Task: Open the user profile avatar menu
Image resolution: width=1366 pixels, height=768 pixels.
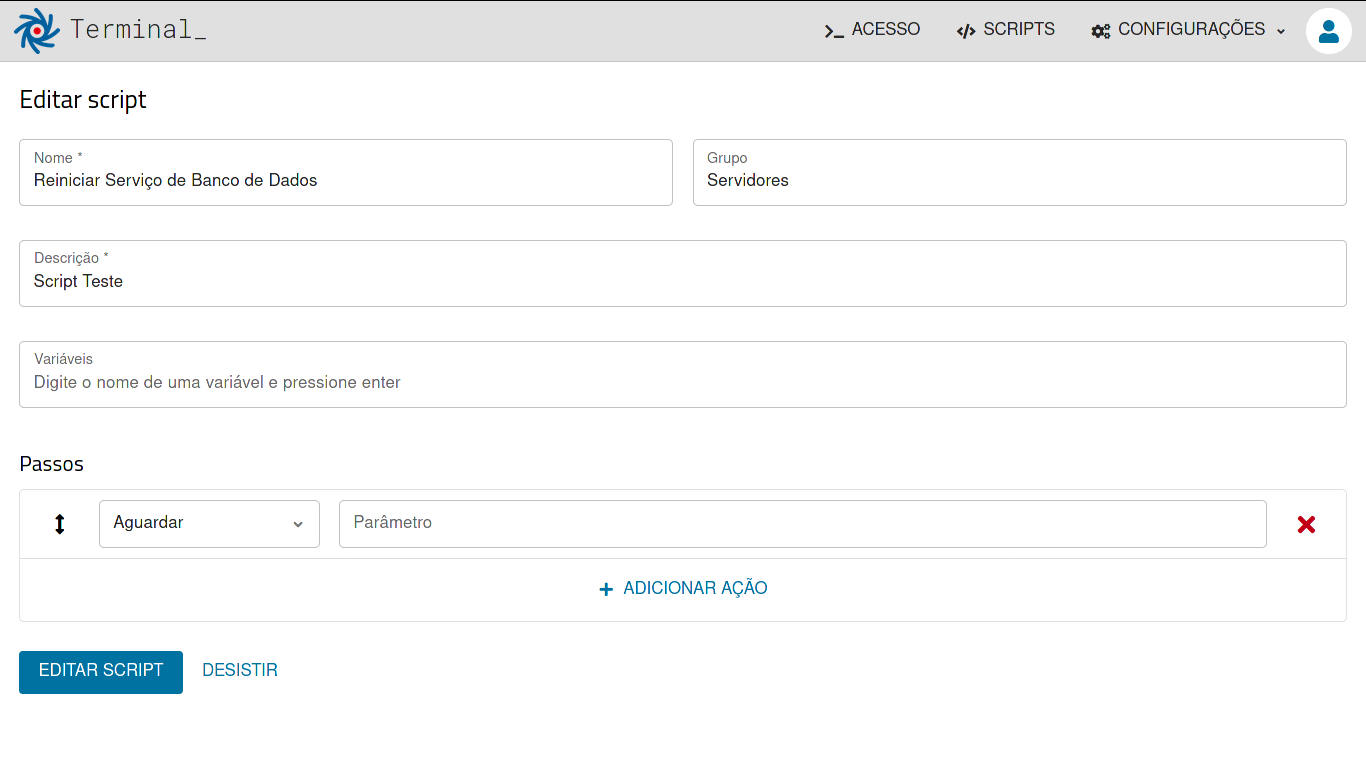Action: (1329, 31)
